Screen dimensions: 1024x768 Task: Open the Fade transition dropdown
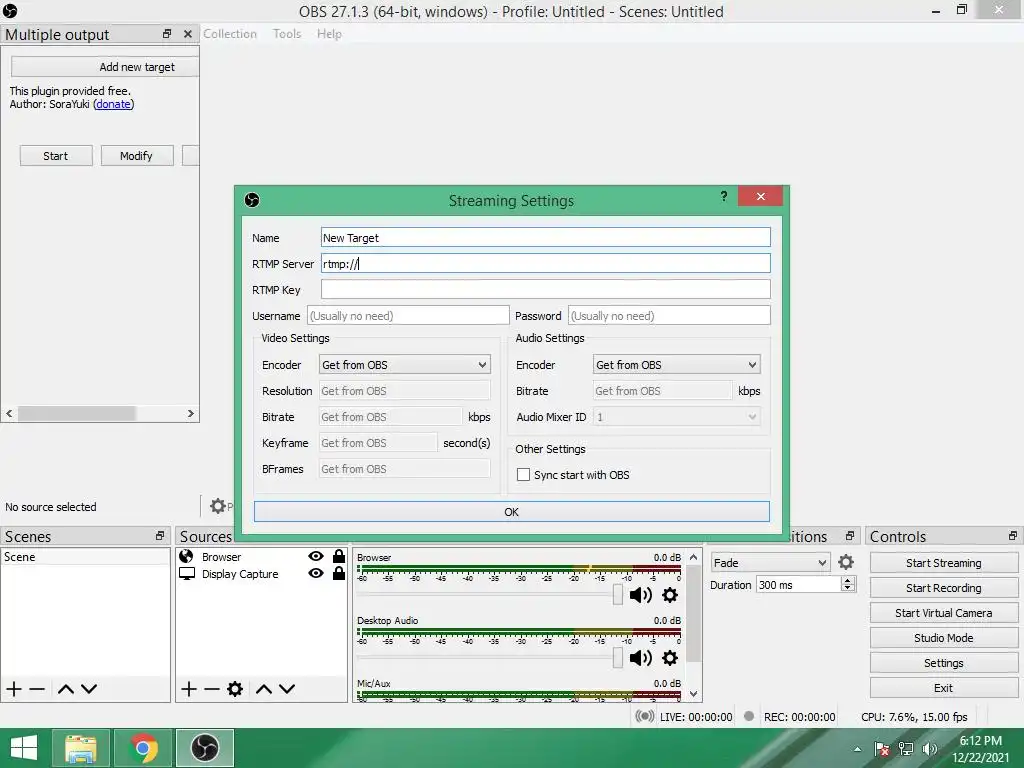(771, 562)
